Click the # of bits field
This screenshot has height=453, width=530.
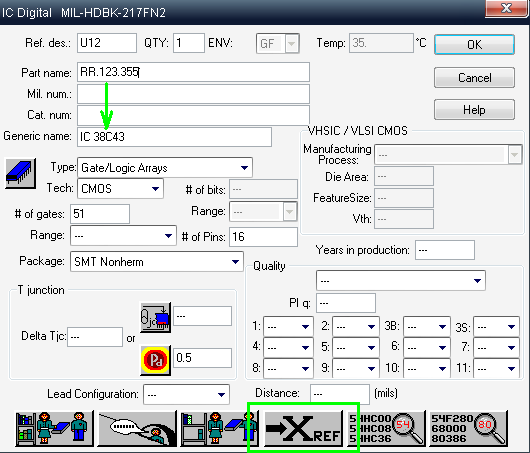[263, 189]
